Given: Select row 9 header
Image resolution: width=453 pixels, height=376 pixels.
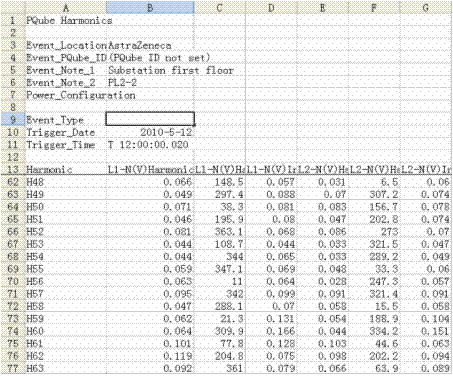Looking at the screenshot, I should (13, 120).
